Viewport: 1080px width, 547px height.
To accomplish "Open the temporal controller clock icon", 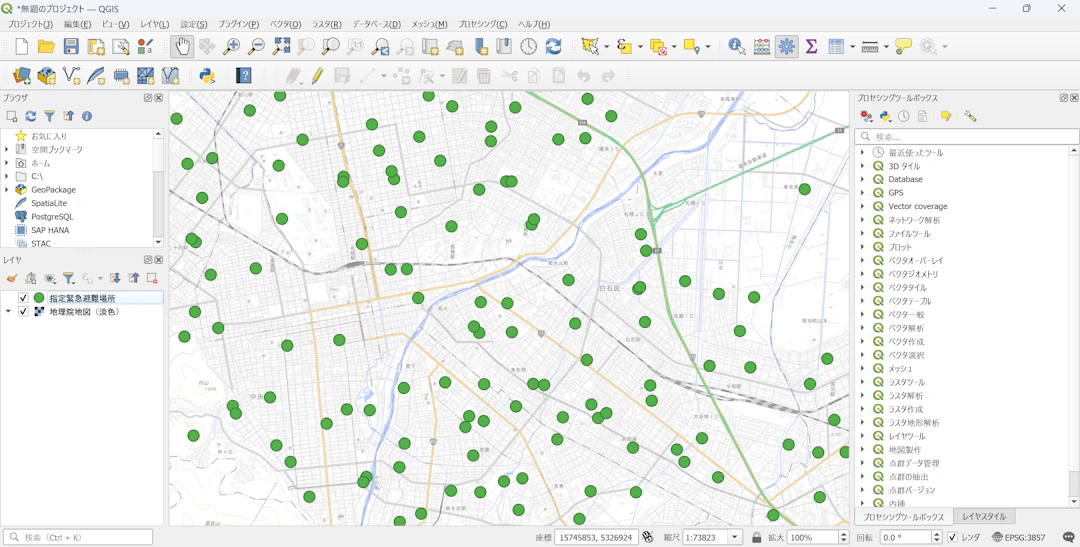I will tap(528, 46).
